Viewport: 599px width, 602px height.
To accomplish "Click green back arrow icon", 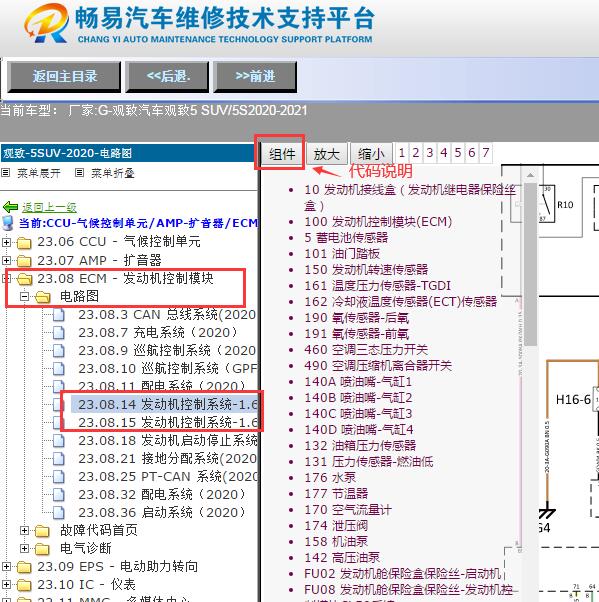I will (10, 207).
